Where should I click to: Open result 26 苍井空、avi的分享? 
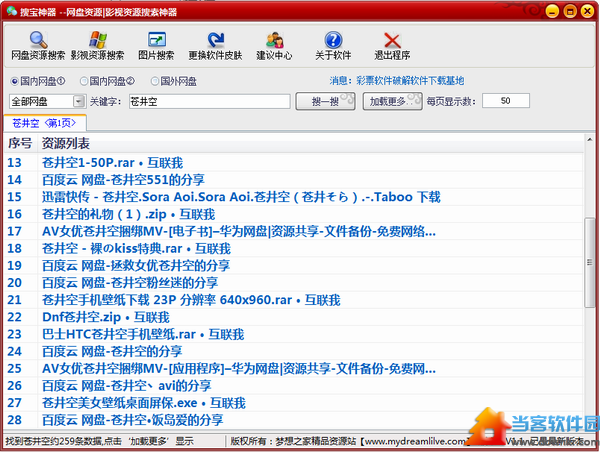127,386
